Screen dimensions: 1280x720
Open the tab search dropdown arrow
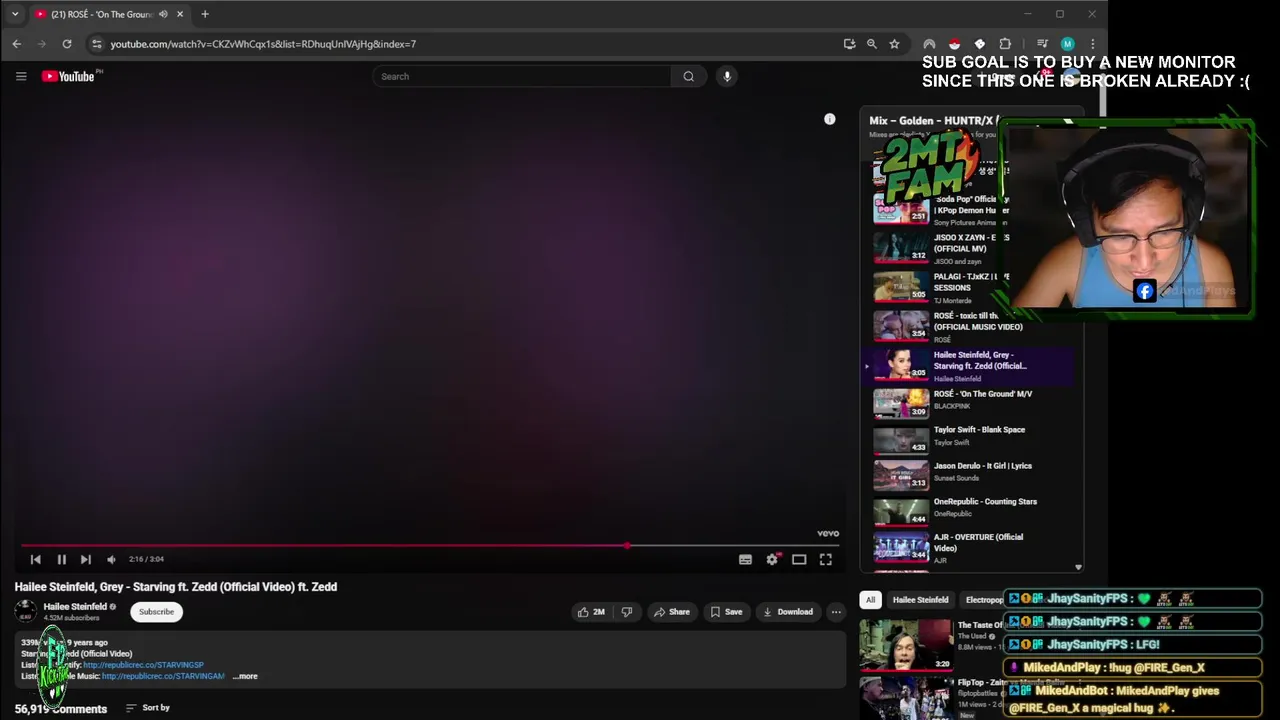(x=15, y=14)
